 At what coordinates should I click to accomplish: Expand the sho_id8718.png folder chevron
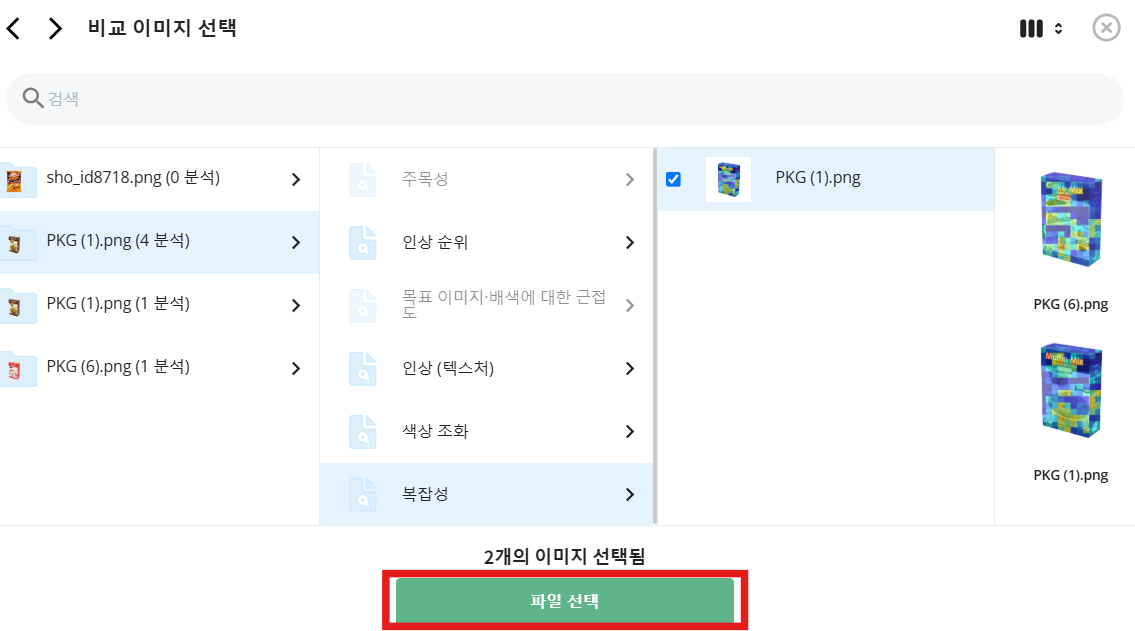[295, 179]
